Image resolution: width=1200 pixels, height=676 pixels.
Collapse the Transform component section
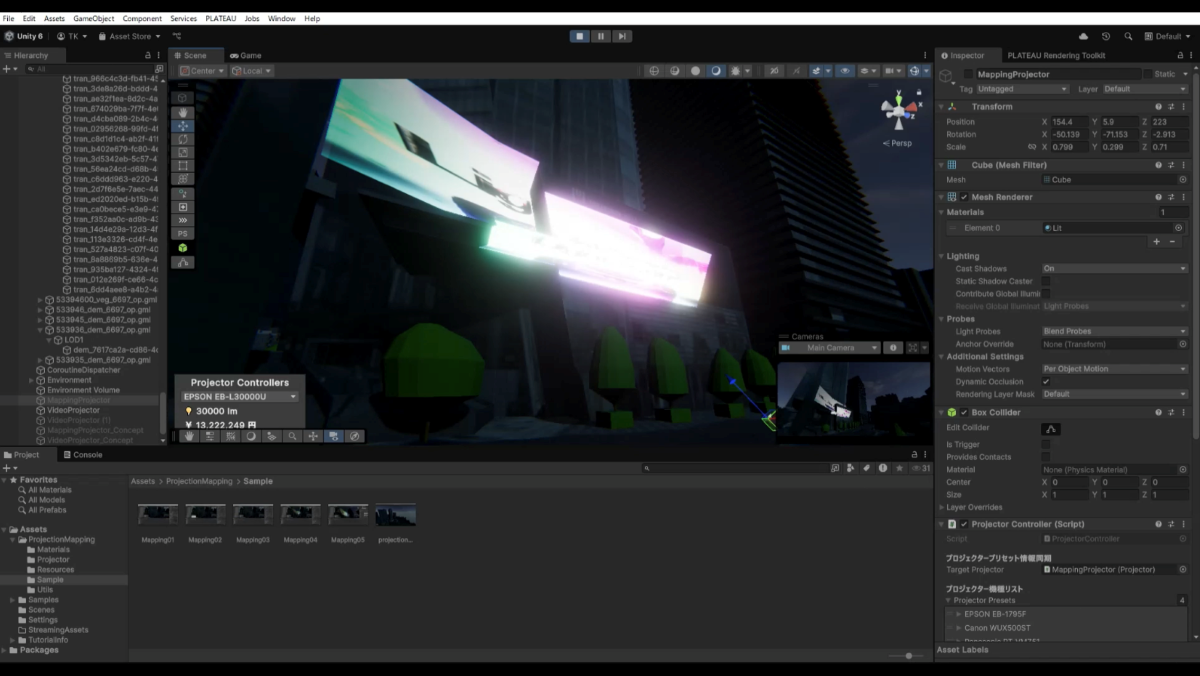point(942,107)
